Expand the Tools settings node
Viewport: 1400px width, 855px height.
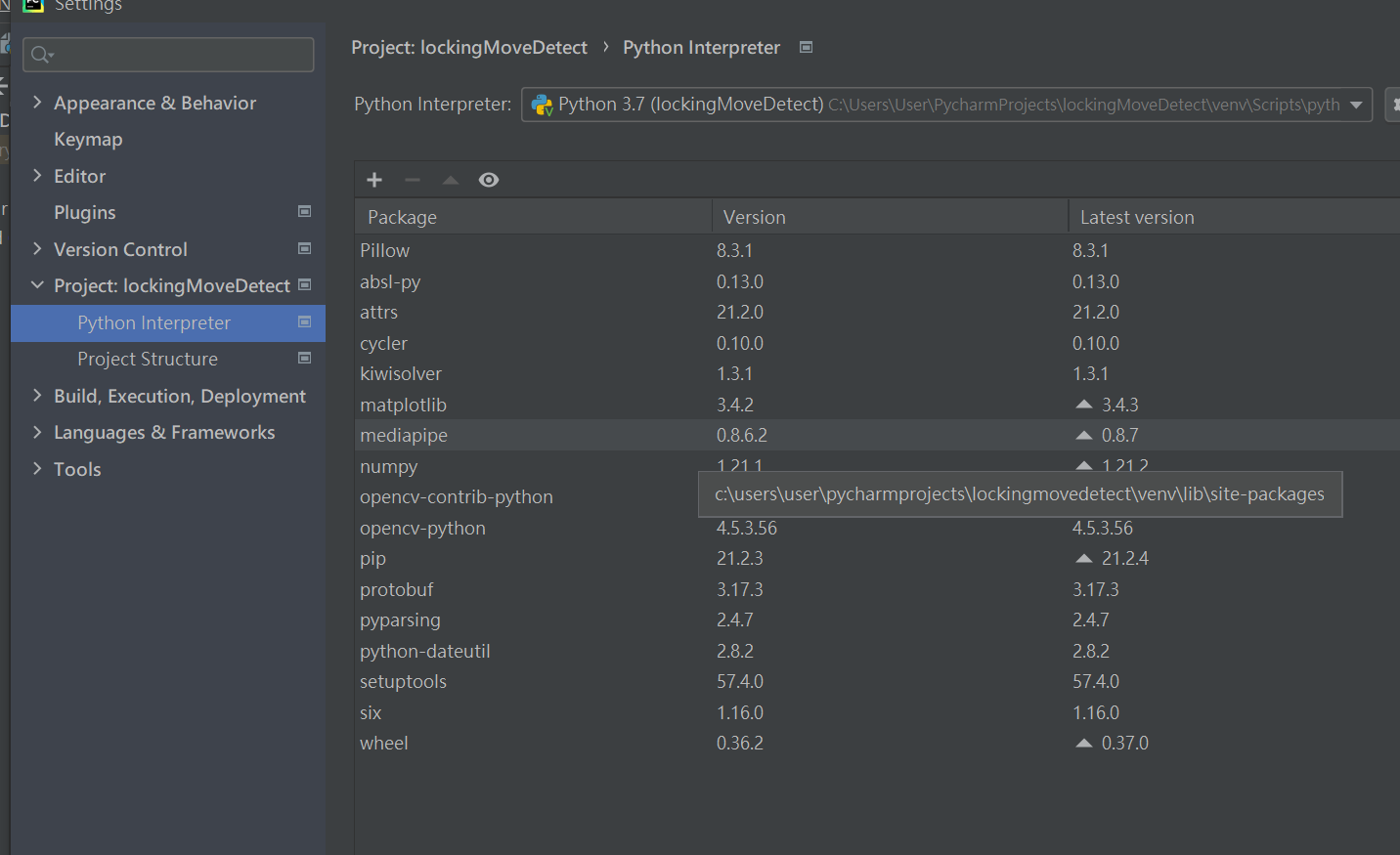click(x=37, y=468)
